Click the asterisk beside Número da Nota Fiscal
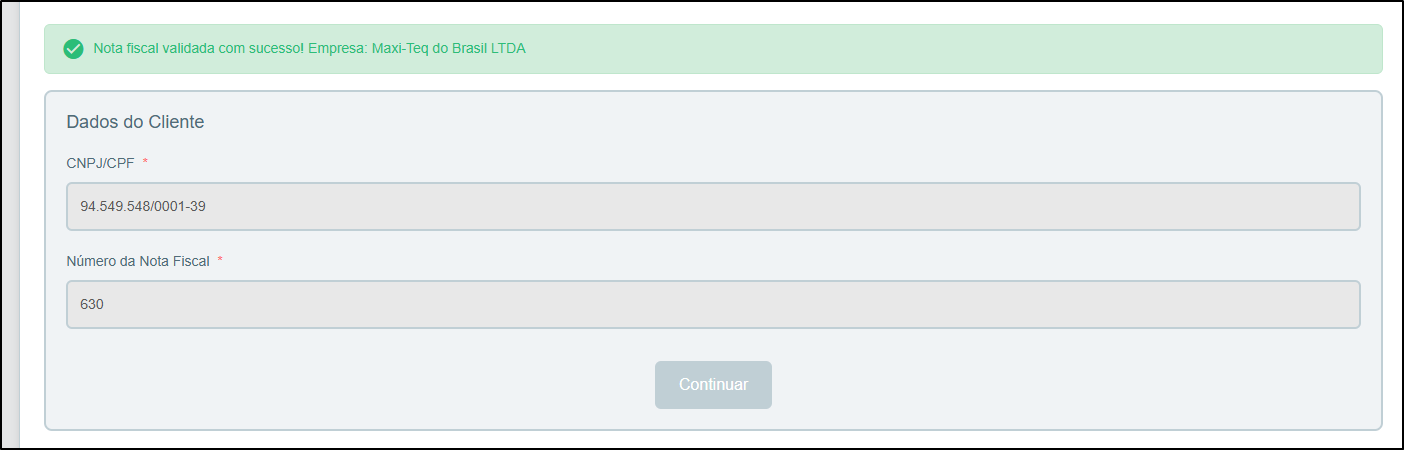Screen dimensions: 1404x450 [x=220, y=260]
